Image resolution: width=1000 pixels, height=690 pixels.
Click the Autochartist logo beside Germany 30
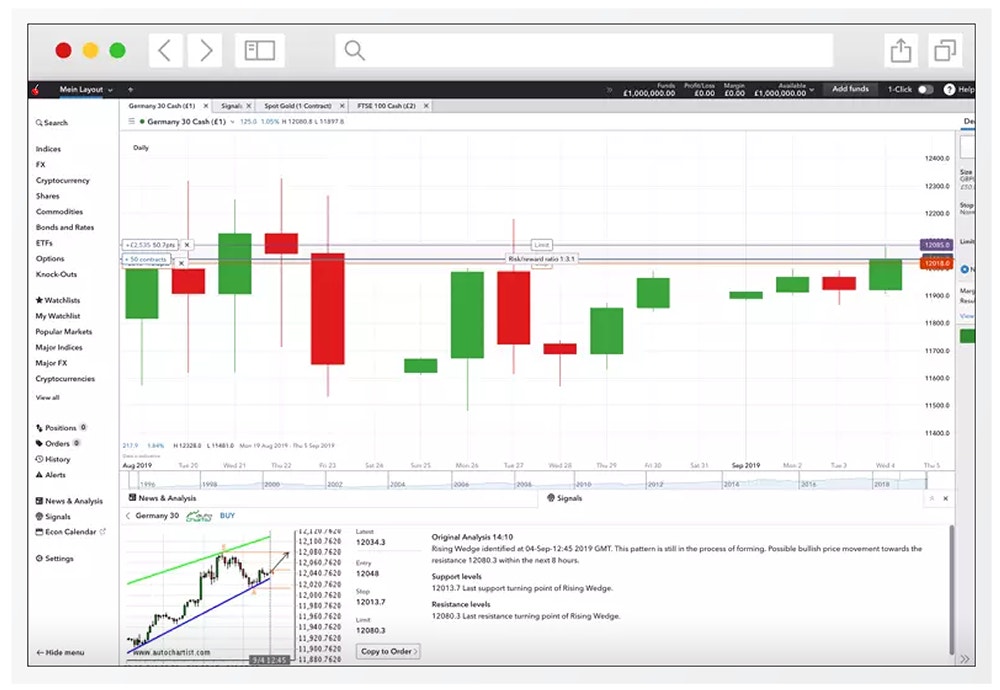[199, 516]
